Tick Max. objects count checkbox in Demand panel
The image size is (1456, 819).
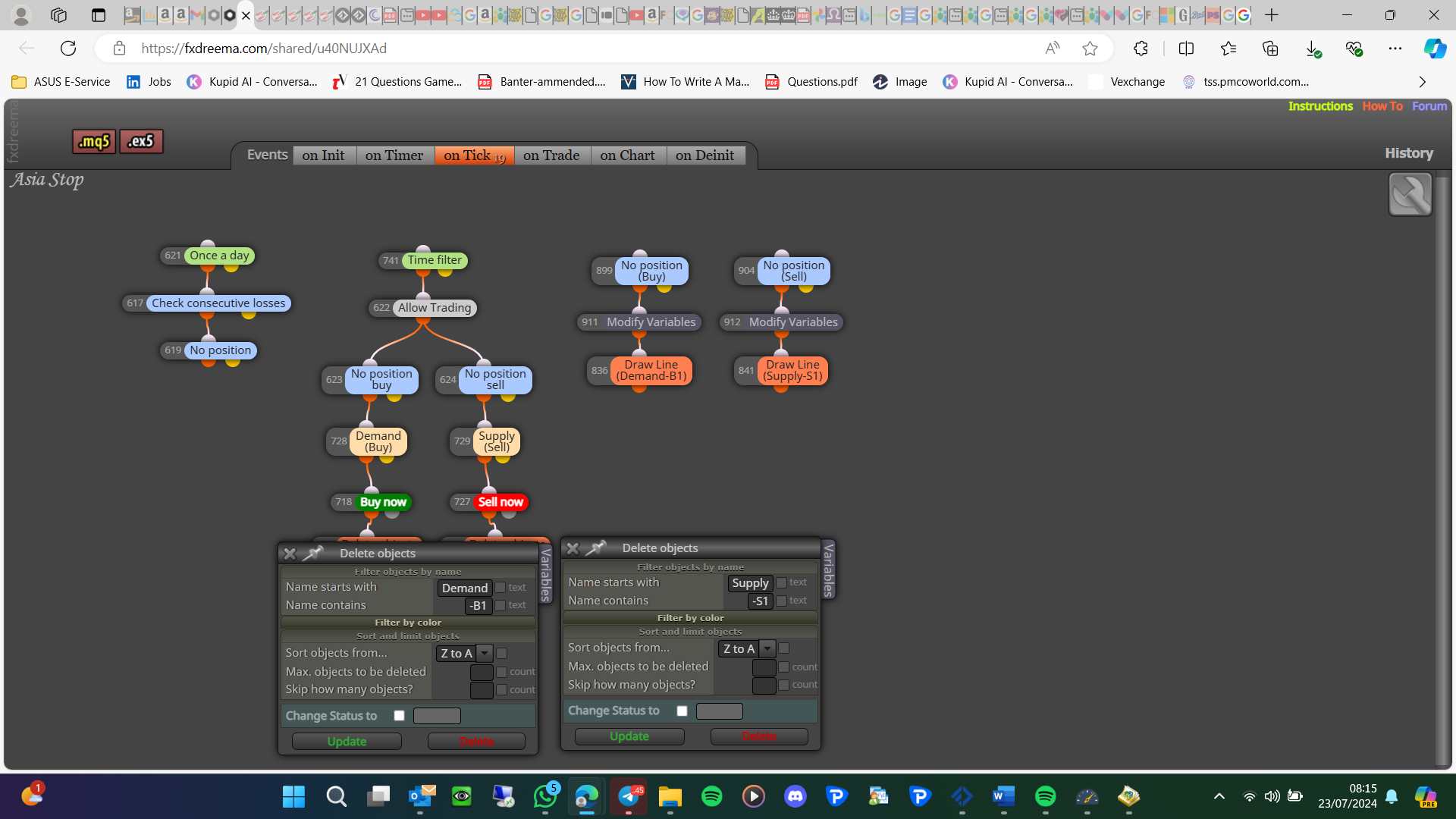(x=501, y=672)
